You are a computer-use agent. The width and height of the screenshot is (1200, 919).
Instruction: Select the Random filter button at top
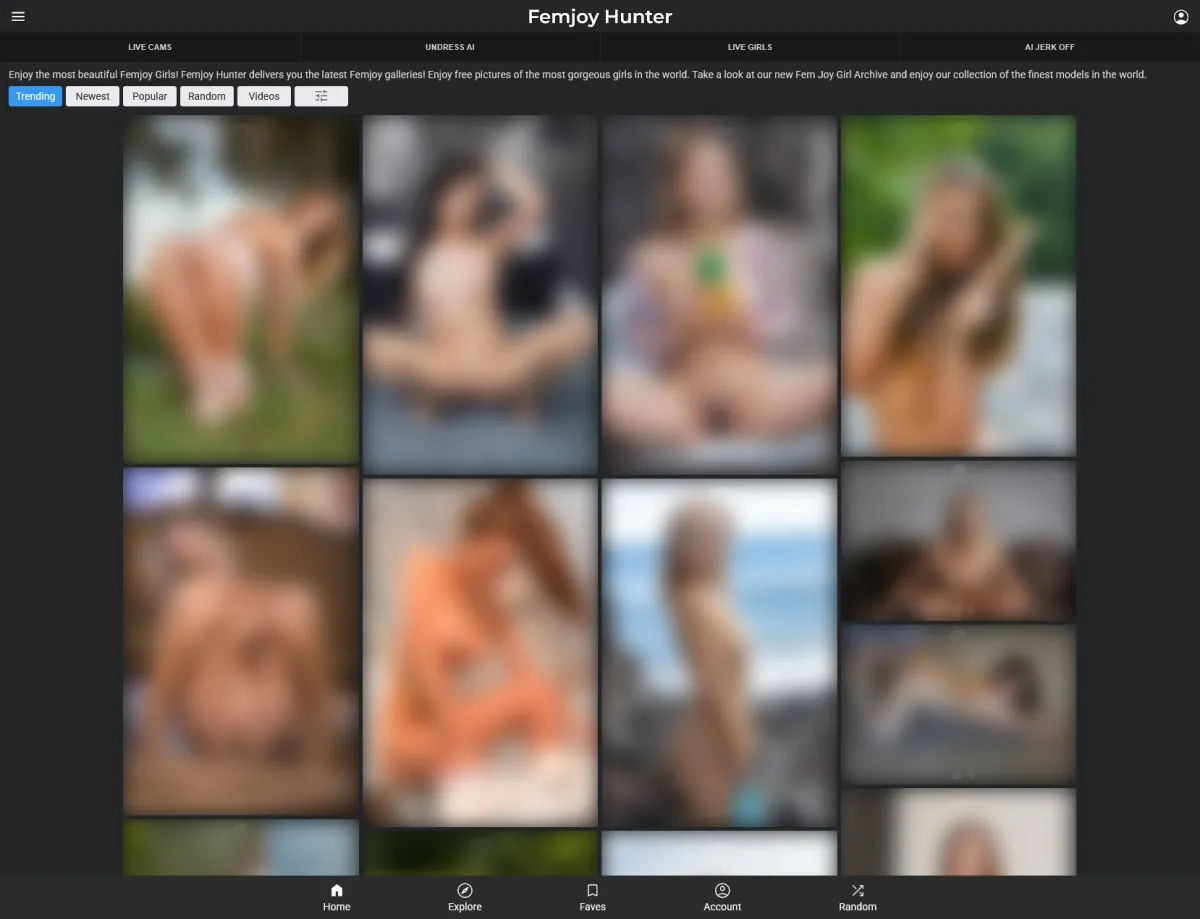click(x=207, y=96)
